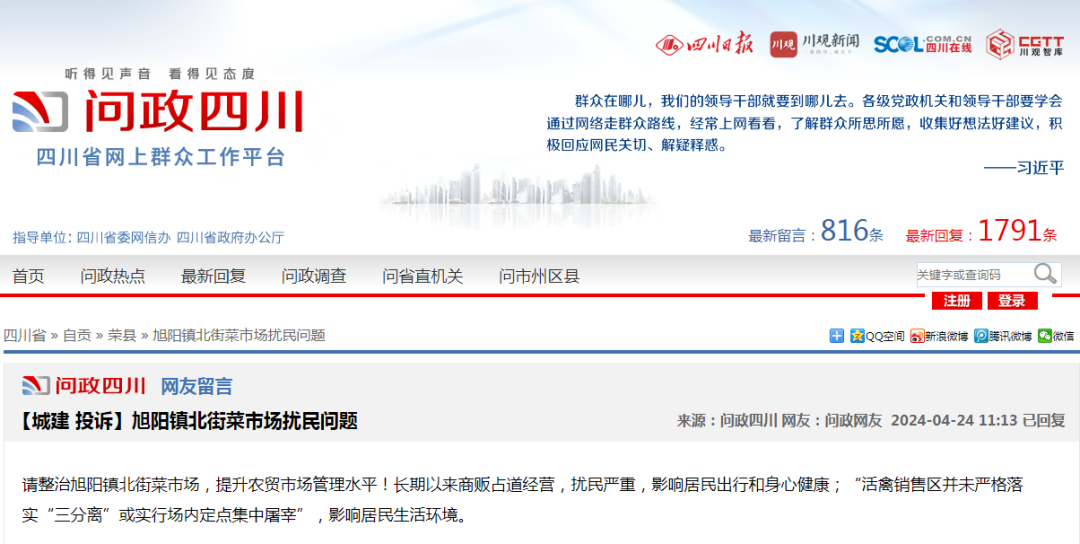
Task: Select 最新回复 in the navigation
Action: (213, 276)
